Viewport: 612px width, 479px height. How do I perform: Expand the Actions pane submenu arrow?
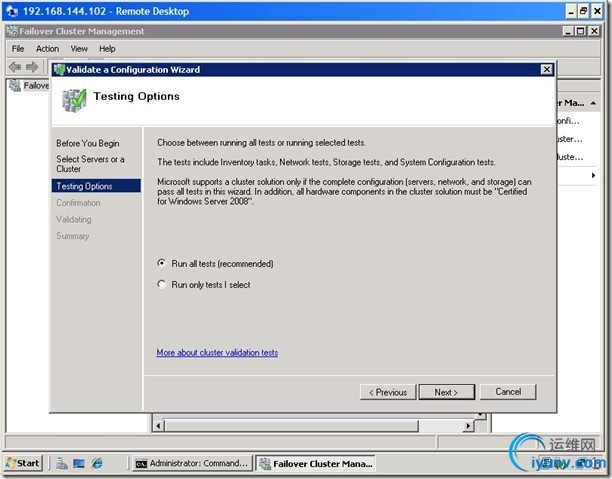click(x=593, y=175)
